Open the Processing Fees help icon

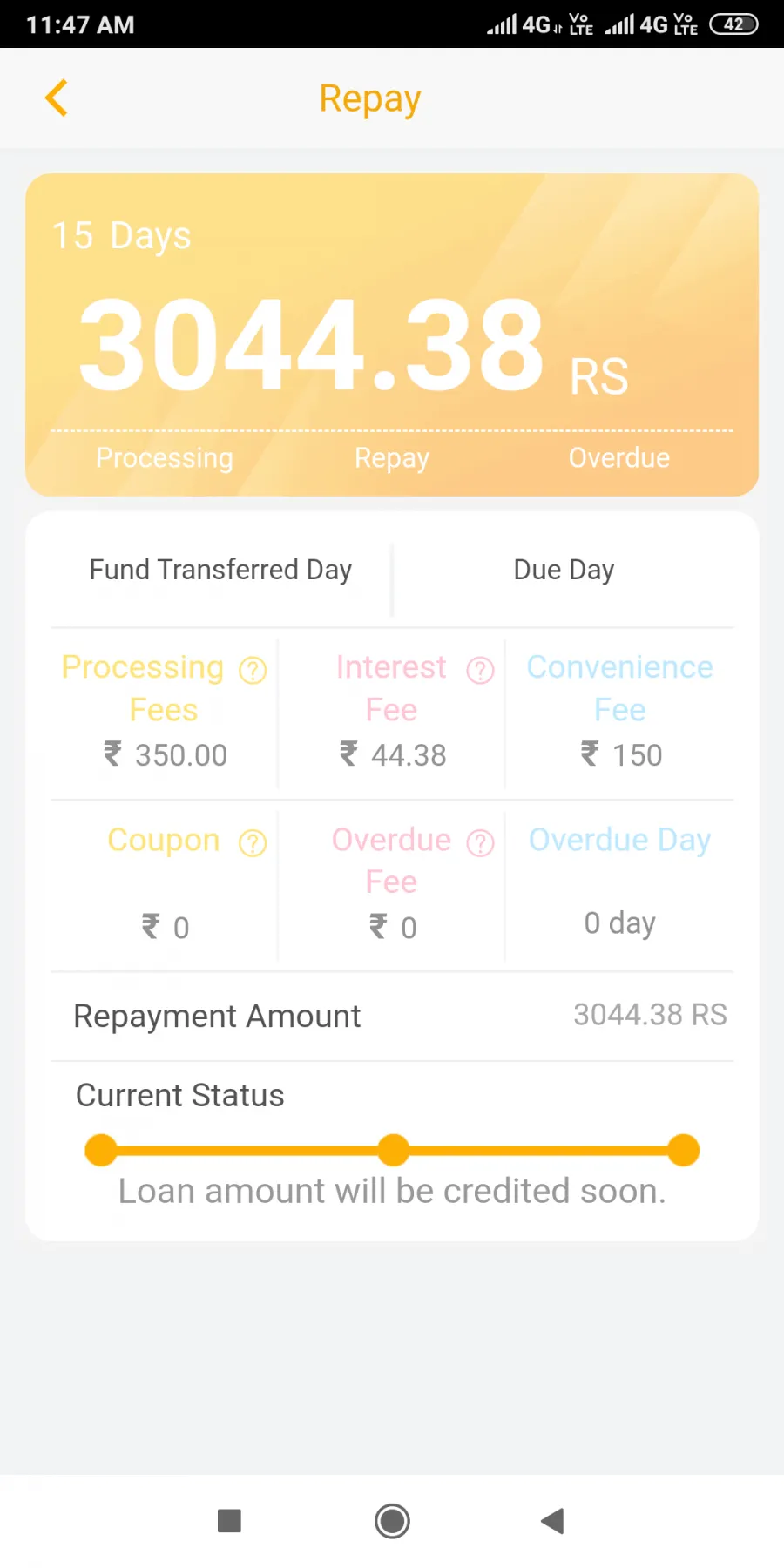(x=253, y=670)
